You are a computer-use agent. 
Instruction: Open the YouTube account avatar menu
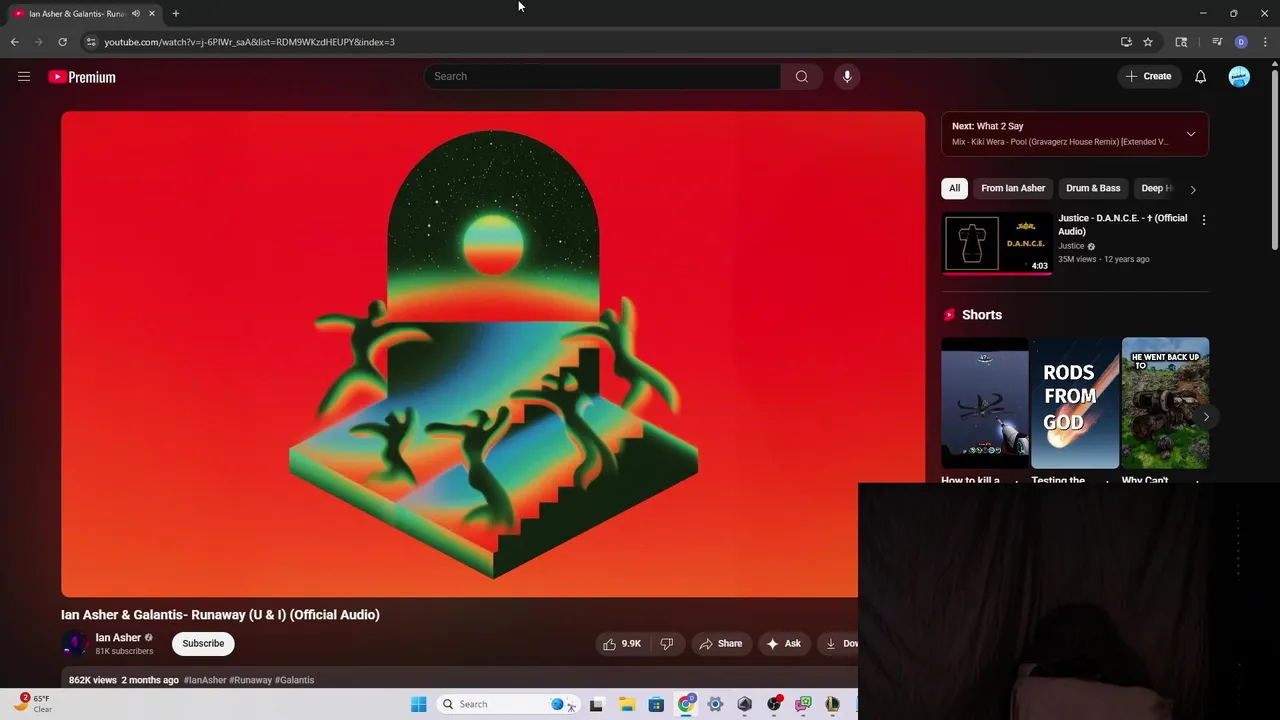tap(1239, 76)
